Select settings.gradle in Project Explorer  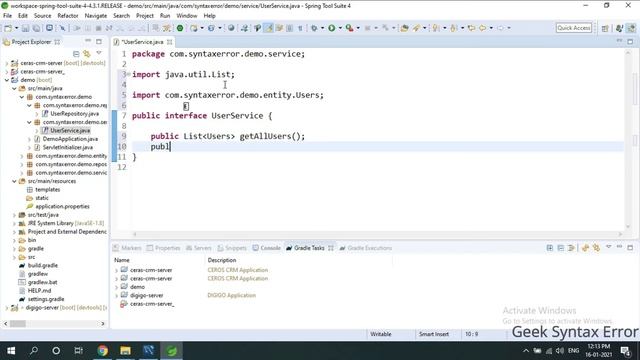click(x=46, y=299)
